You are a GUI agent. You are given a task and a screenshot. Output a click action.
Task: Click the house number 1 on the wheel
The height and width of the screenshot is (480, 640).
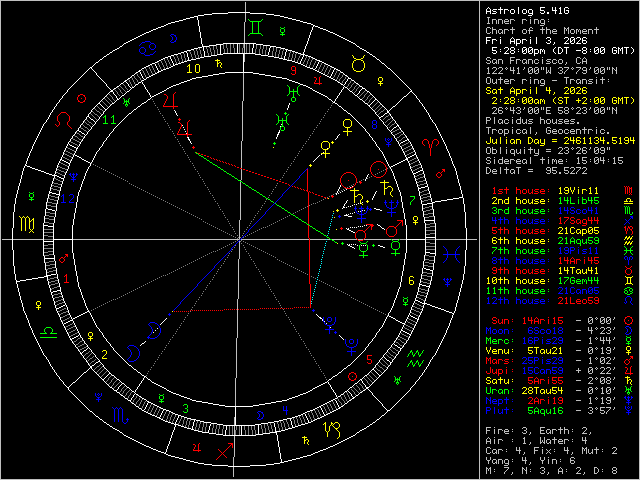point(65,281)
